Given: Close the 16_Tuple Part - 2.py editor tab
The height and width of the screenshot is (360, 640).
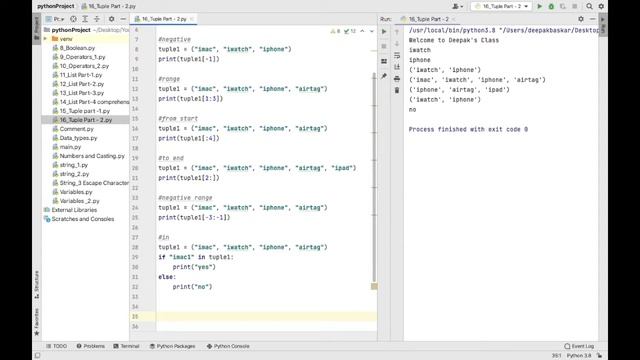Looking at the screenshot, I should tap(191, 19).
